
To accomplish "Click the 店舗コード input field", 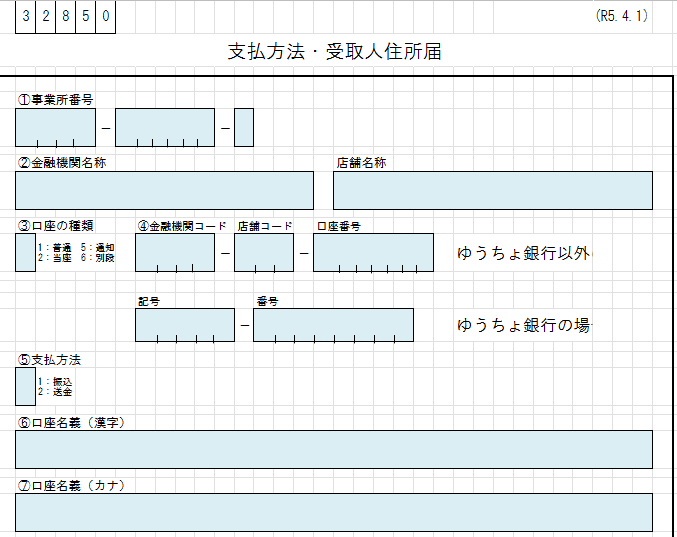I will pyautogui.click(x=264, y=252).
